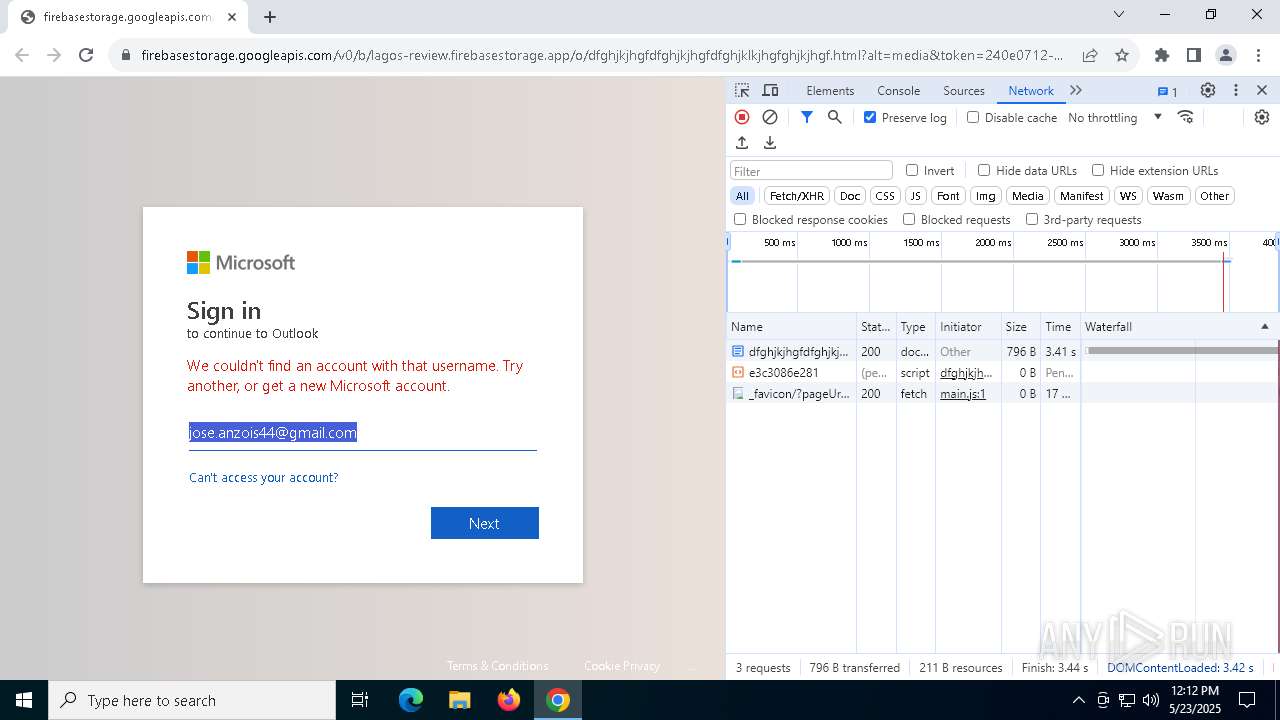Open console issues counter badge
Viewport: 1280px width, 720px height.
click(1168, 91)
